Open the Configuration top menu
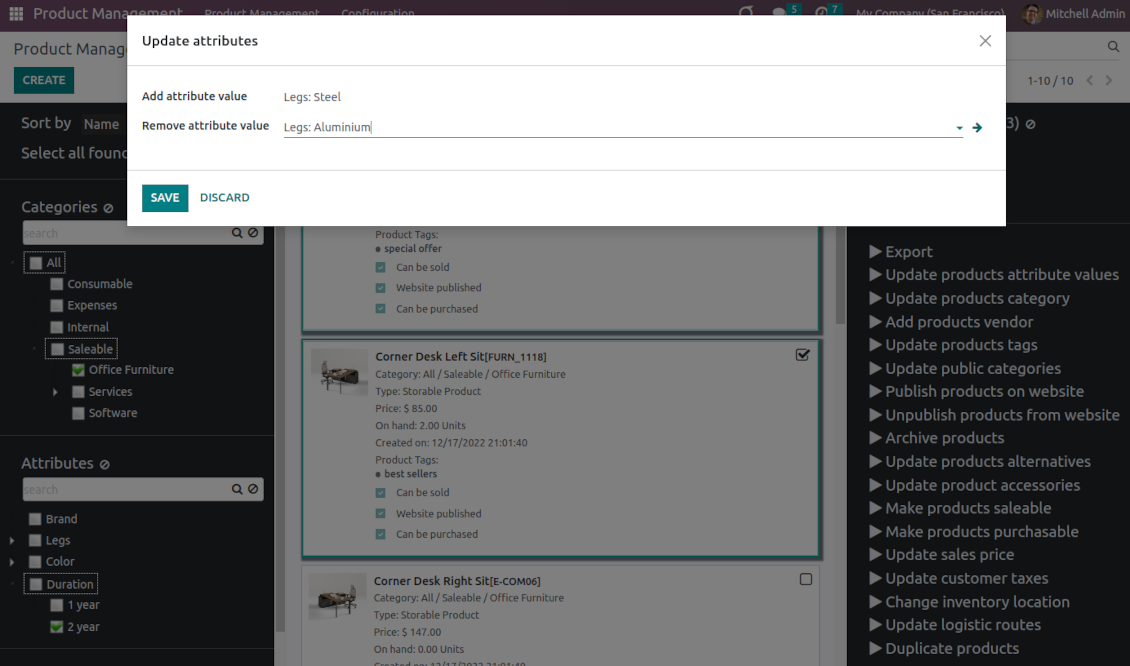 coord(378,13)
